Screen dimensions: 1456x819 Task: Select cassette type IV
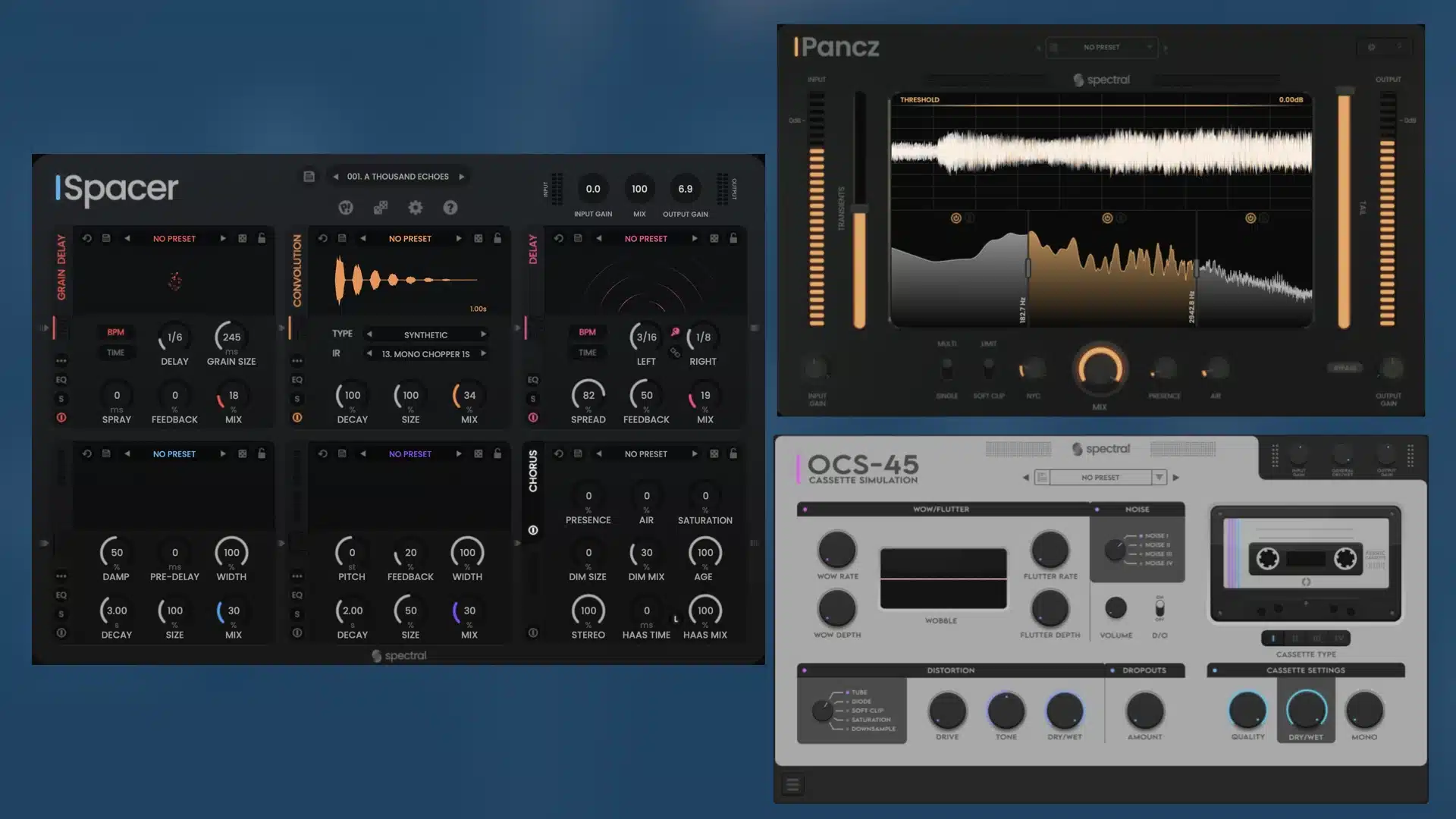[x=1339, y=639]
